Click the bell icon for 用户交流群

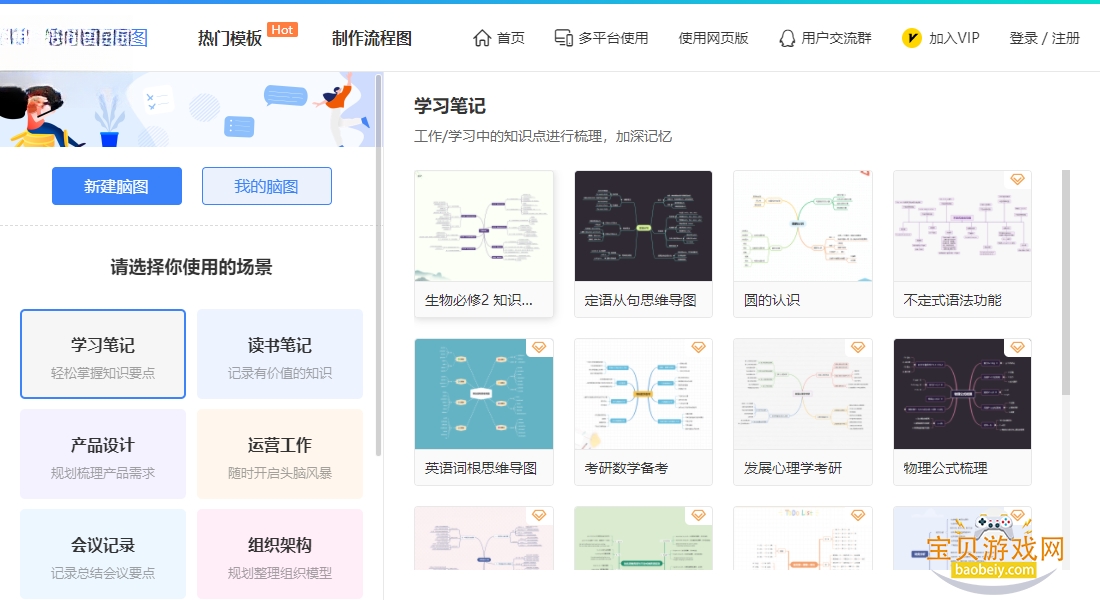(x=787, y=38)
